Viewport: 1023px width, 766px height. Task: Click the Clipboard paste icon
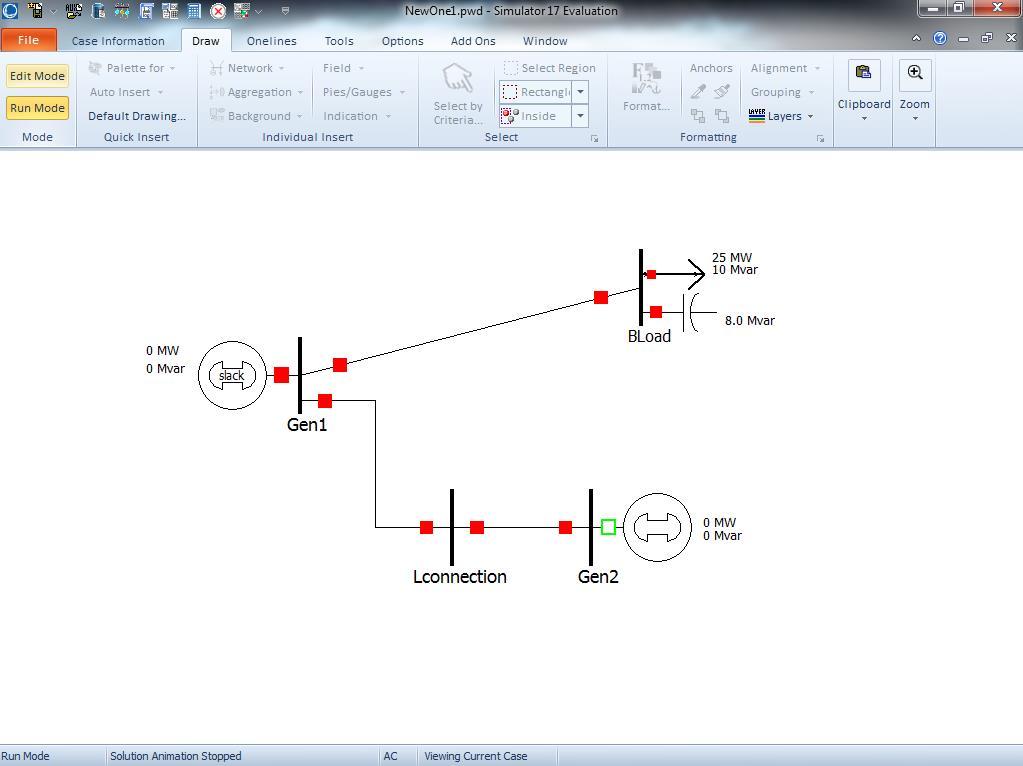tap(864, 74)
